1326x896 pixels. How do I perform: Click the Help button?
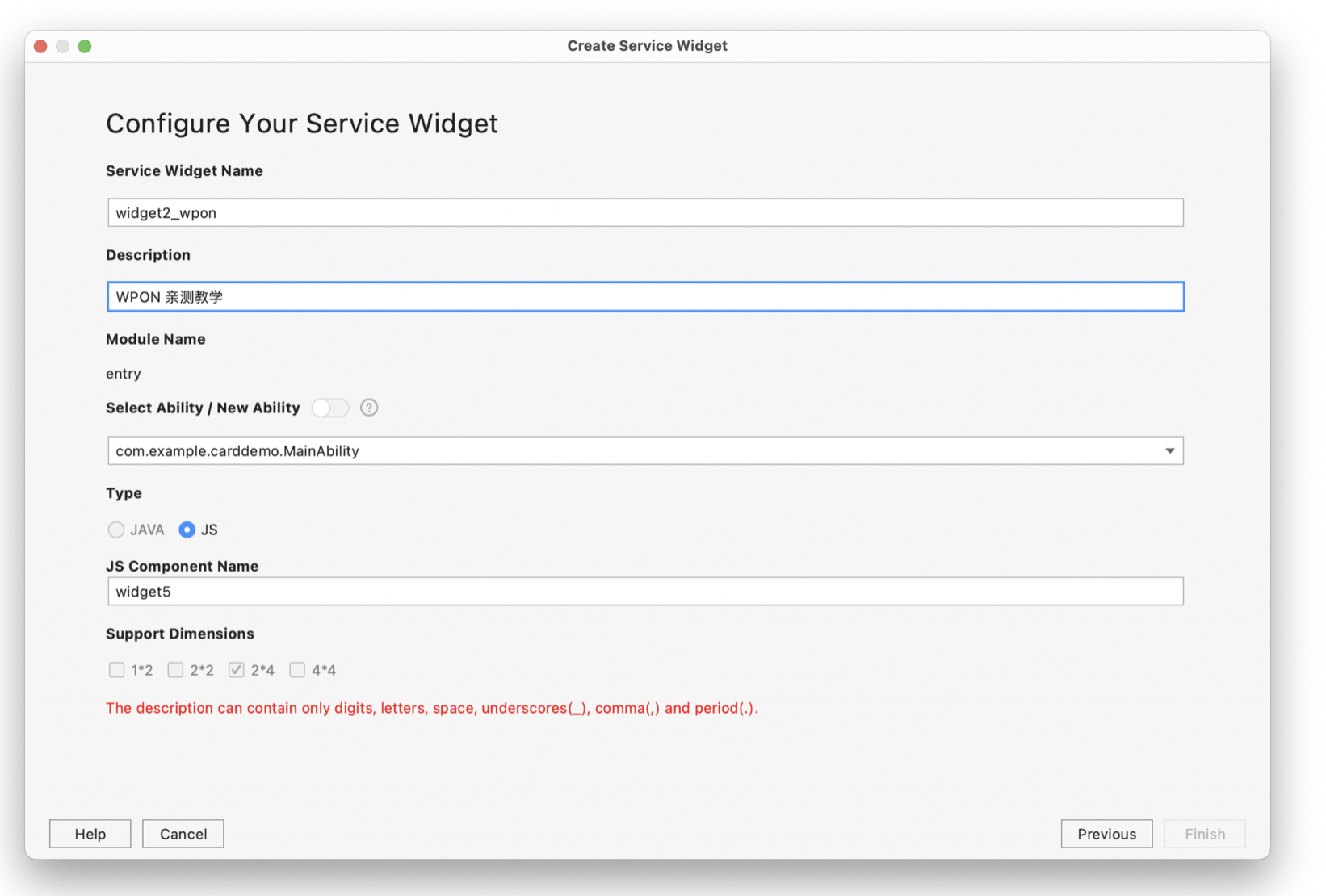90,834
